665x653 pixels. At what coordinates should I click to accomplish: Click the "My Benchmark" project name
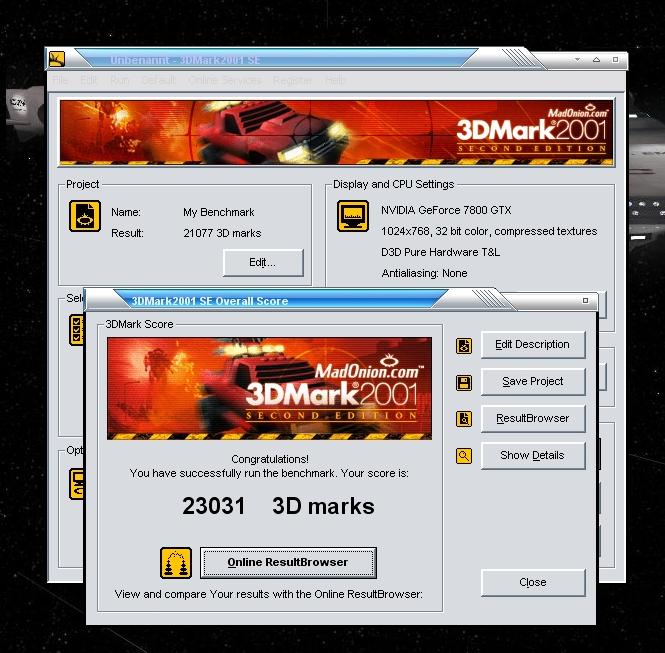(x=219, y=212)
